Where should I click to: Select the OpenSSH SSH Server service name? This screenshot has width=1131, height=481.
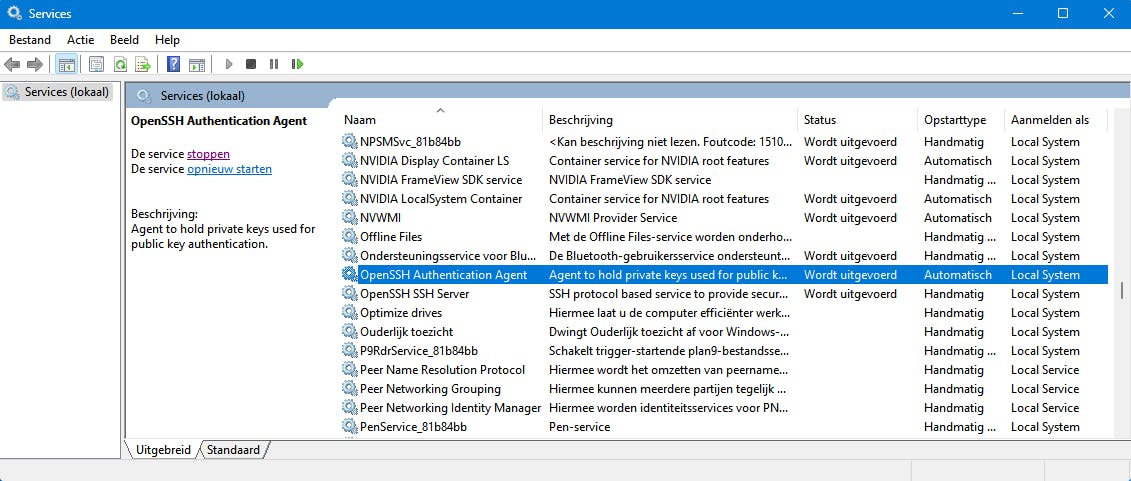[415, 294]
